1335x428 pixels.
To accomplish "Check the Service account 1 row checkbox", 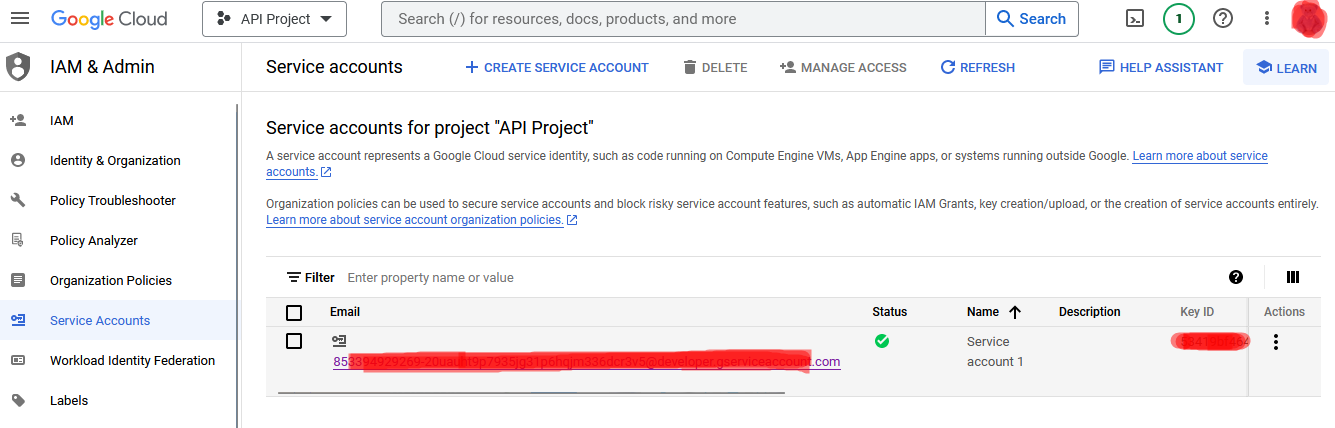I will pos(294,341).
